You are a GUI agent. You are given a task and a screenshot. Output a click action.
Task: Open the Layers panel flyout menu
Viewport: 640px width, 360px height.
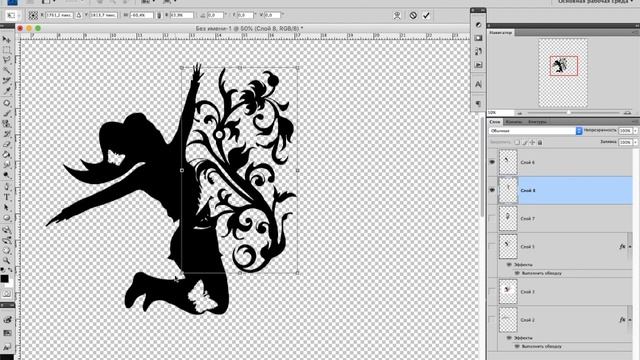(x=635, y=122)
